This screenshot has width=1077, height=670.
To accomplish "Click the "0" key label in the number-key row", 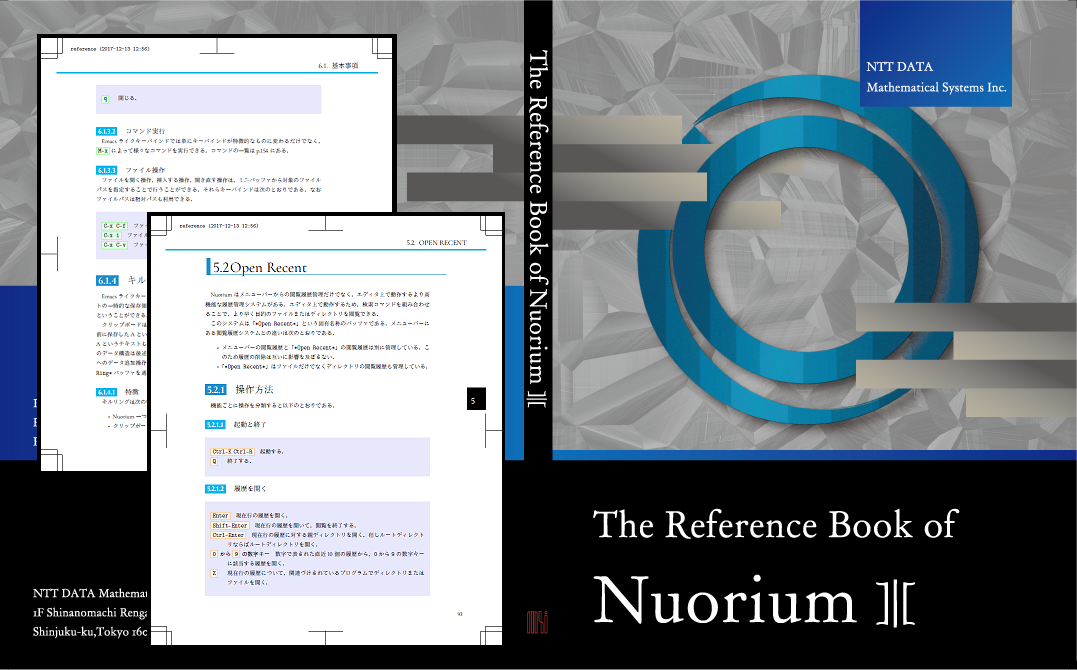I will tap(214, 554).
